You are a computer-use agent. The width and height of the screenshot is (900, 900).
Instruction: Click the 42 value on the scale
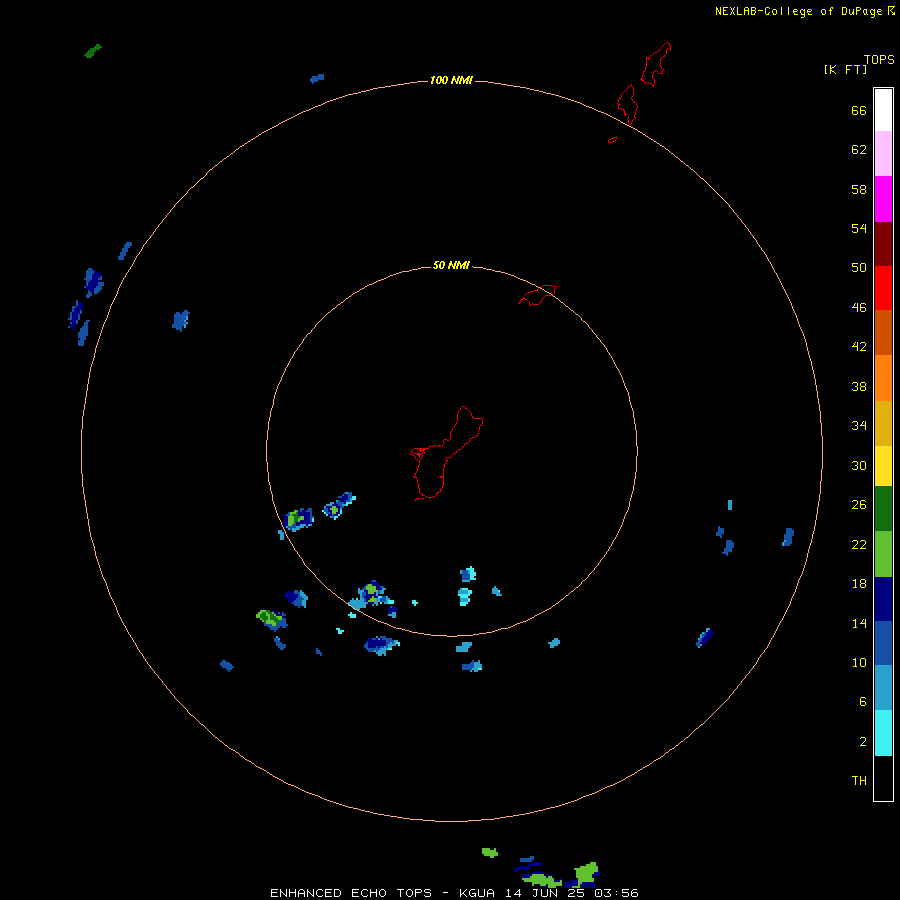tap(859, 346)
